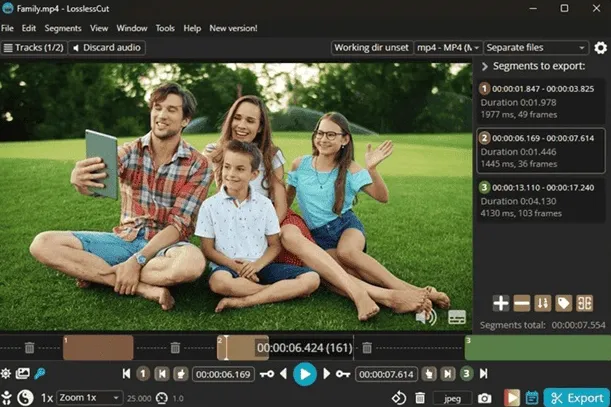The image size is (611, 407).
Task: Click timeline trash icon before segment 1
Action: click(30, 347)
